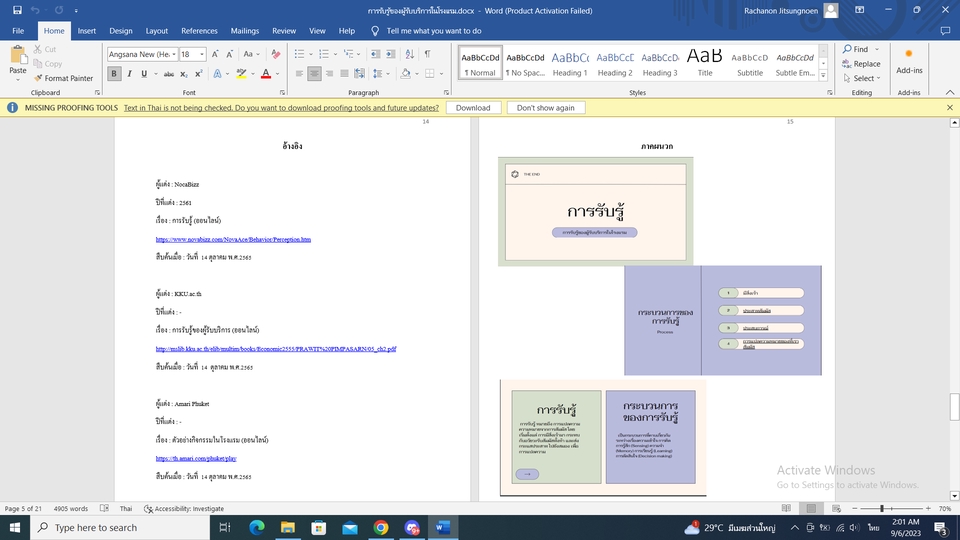This screenshot has width=960, height=540.
Task: Click the Justify alignment icon
Action: coord(344,74)
